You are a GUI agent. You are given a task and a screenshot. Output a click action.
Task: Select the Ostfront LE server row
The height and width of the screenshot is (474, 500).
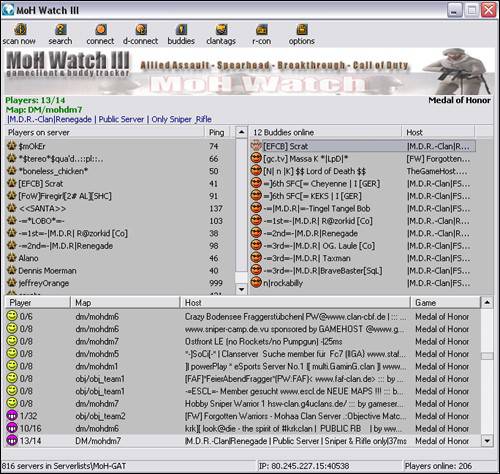coord(243,341)
